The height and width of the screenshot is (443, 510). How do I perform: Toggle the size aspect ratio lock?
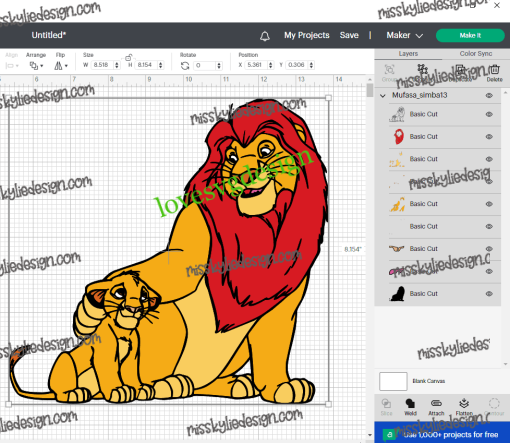click(x=129, y=57)
